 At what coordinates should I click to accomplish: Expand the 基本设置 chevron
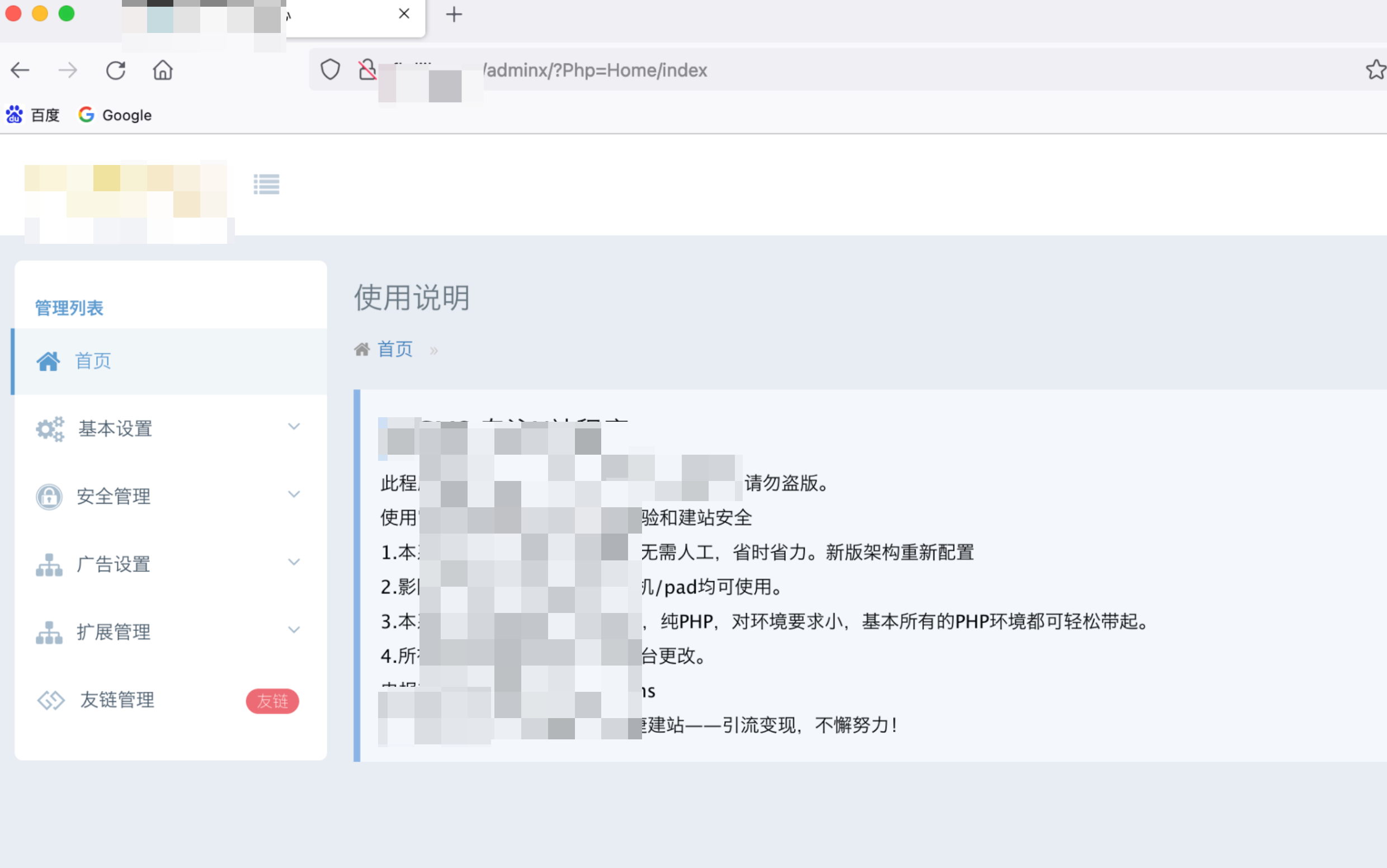pos(294,427)
